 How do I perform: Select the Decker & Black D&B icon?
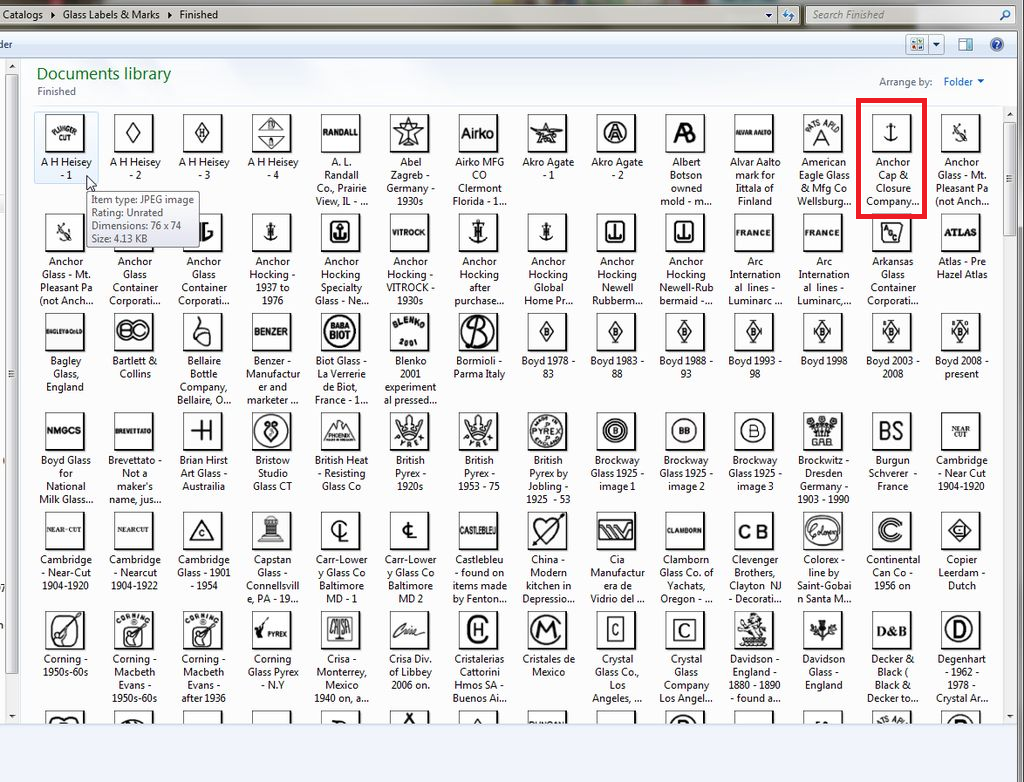[x=892, y=631]
